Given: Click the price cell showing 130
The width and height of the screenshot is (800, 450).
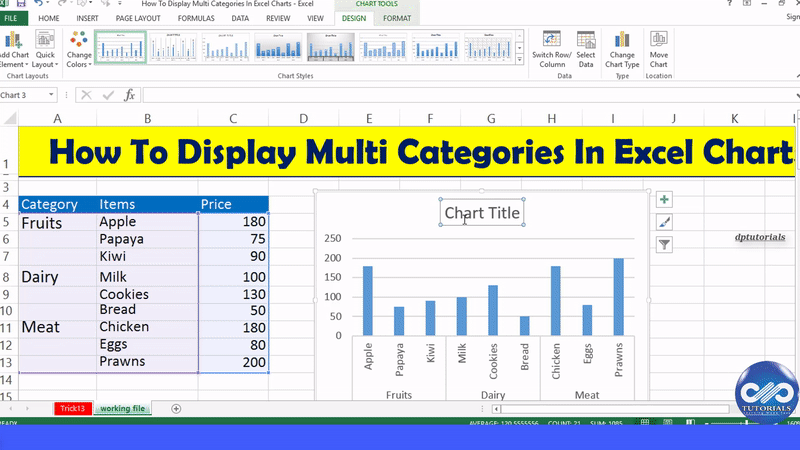Looking at the screenshot, I should point(233,294).
